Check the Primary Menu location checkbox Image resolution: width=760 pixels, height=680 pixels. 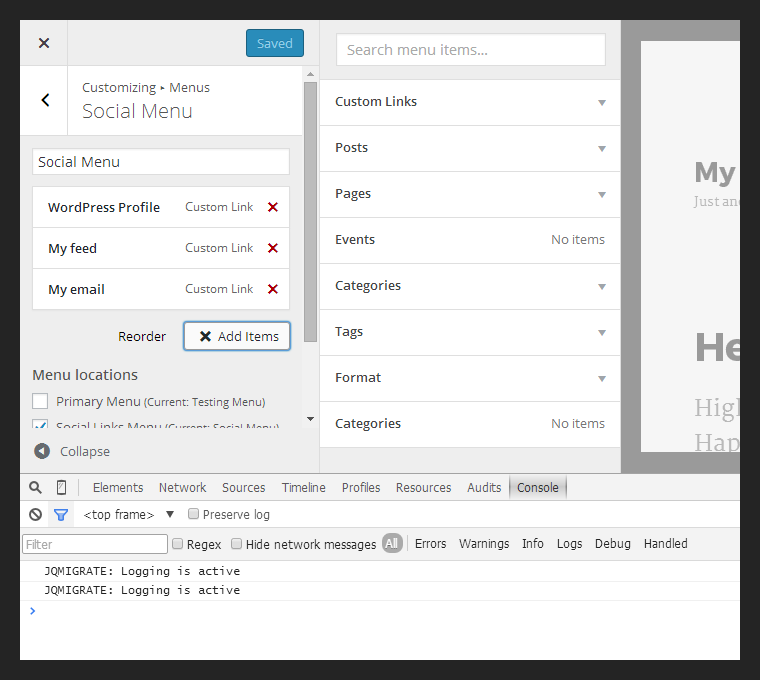click(40, 401)
